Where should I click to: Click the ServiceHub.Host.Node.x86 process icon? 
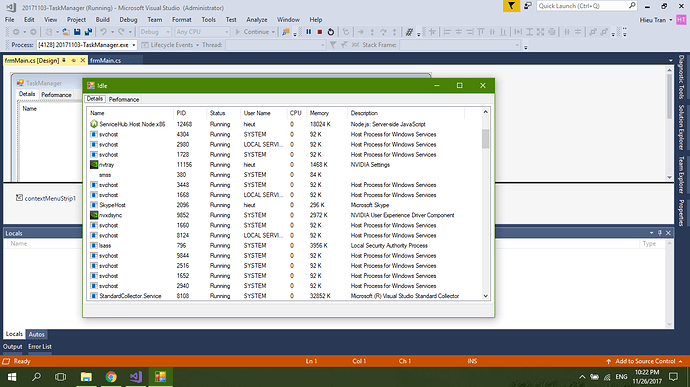[94, 124]
